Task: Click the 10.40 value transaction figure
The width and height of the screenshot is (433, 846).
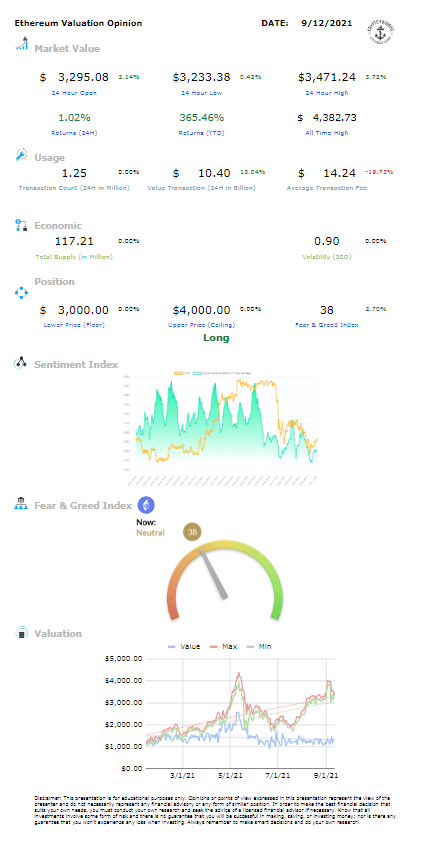Action: click(x=201, y=173)
